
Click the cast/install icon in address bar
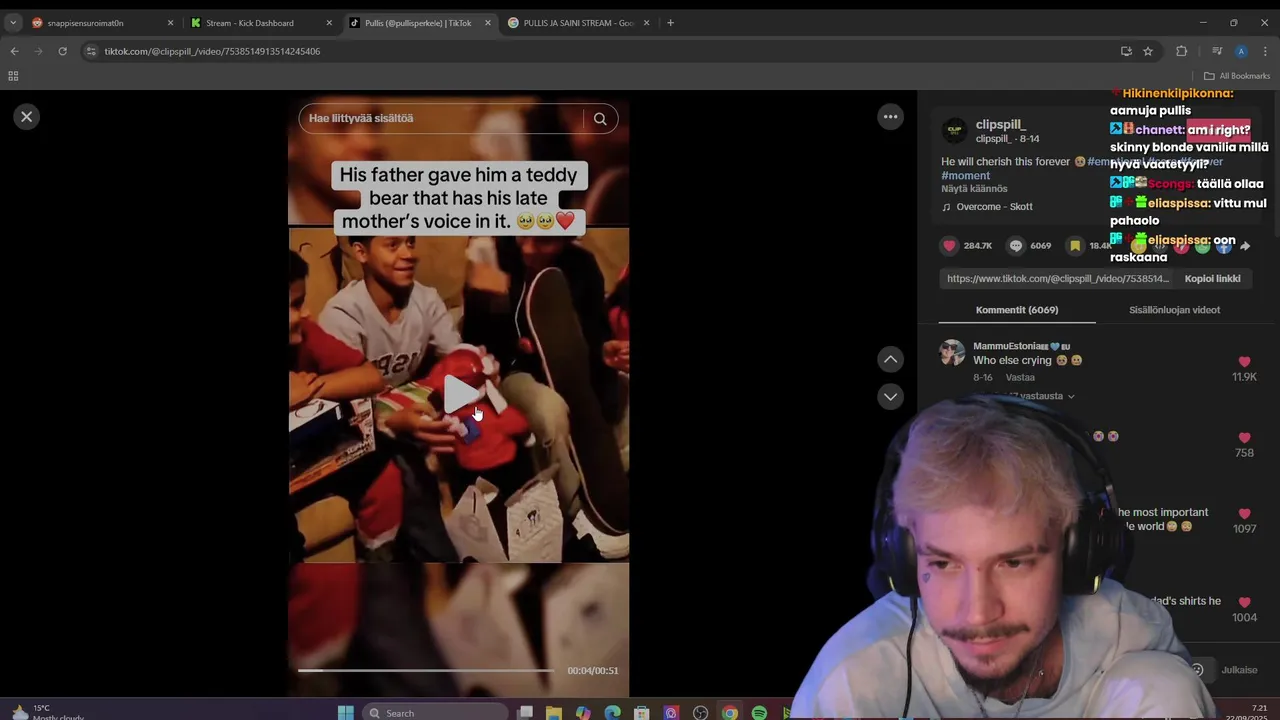pyautogui.click(x=1126, y=51)
